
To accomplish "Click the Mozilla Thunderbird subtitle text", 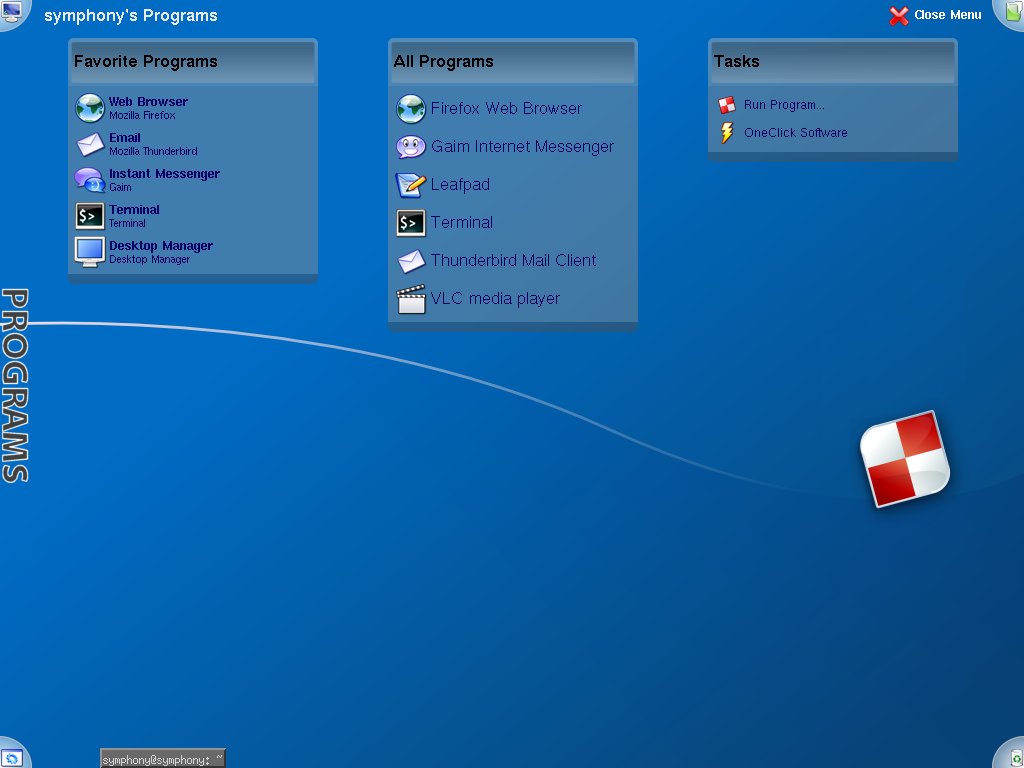I will 153,152.
